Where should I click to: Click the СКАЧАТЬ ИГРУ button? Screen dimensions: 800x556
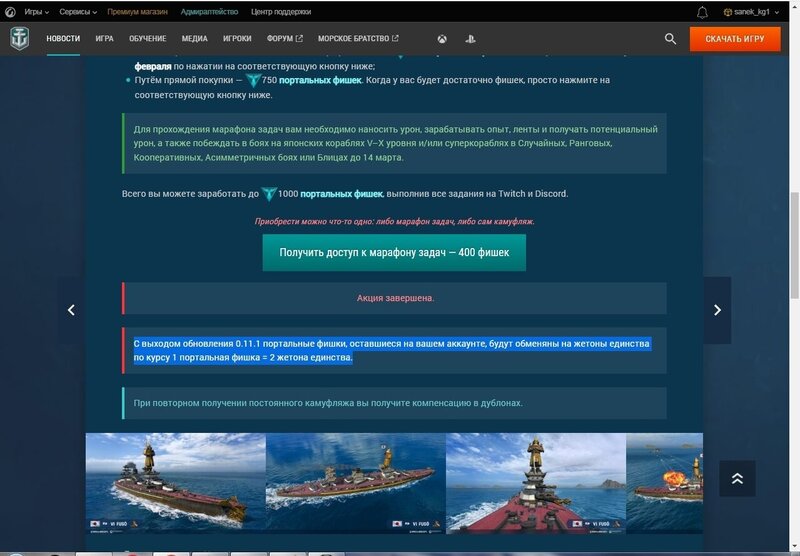tap(735, 39)
